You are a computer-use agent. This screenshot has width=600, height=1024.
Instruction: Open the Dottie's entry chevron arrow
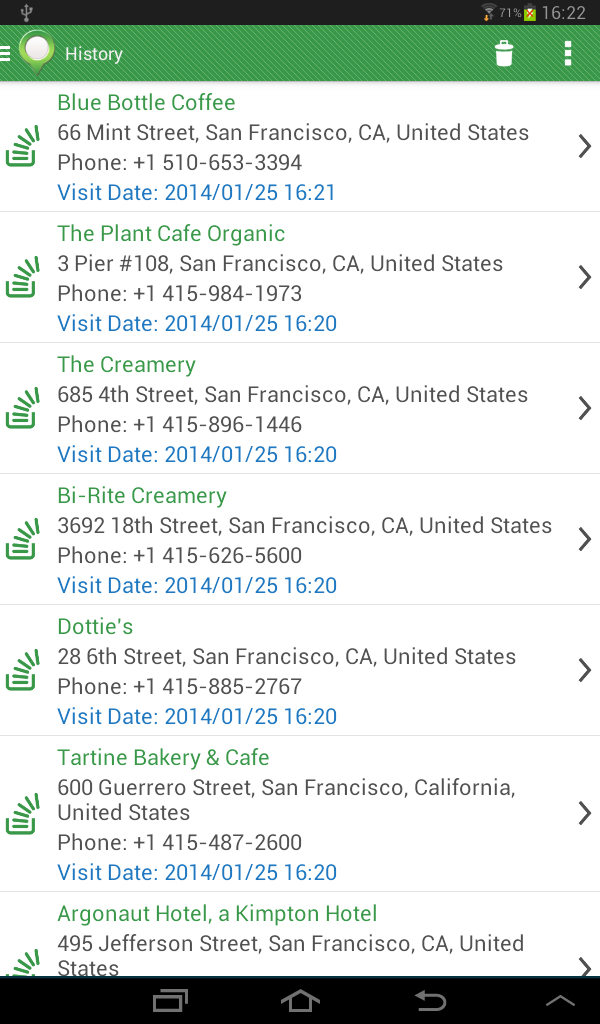point(584,670)
